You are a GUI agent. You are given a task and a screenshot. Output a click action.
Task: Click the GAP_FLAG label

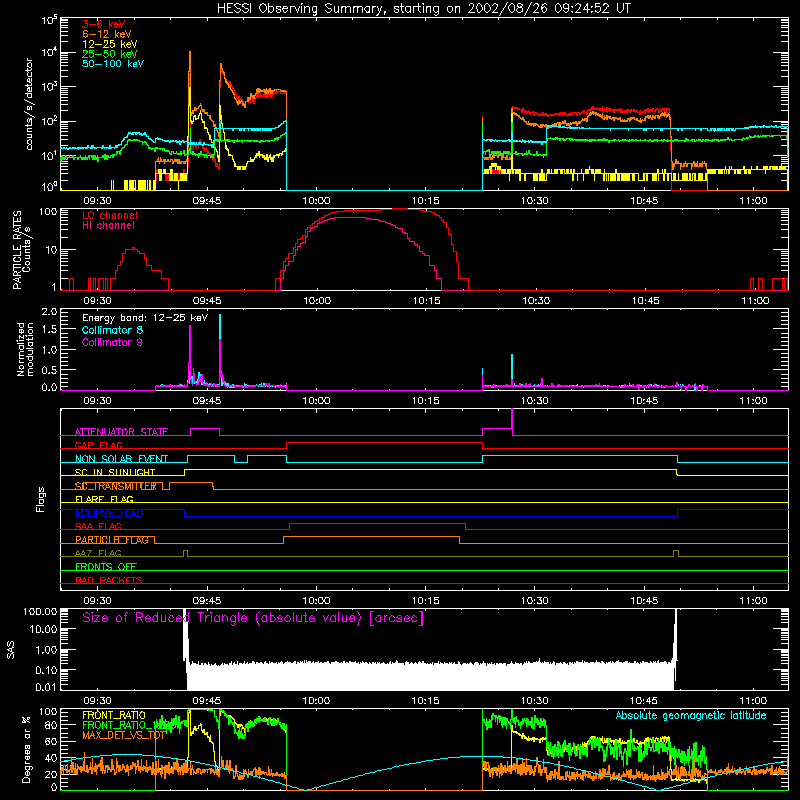coord(98,445)
